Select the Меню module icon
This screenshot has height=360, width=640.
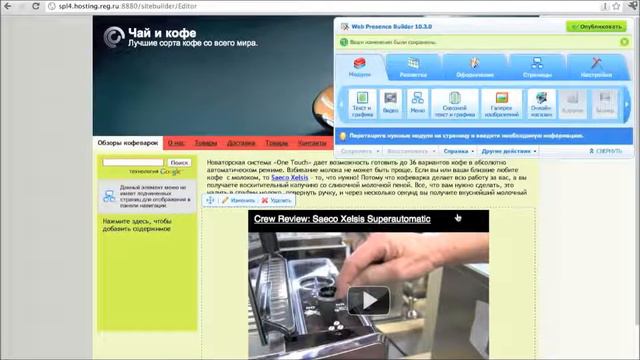(417, 104)
